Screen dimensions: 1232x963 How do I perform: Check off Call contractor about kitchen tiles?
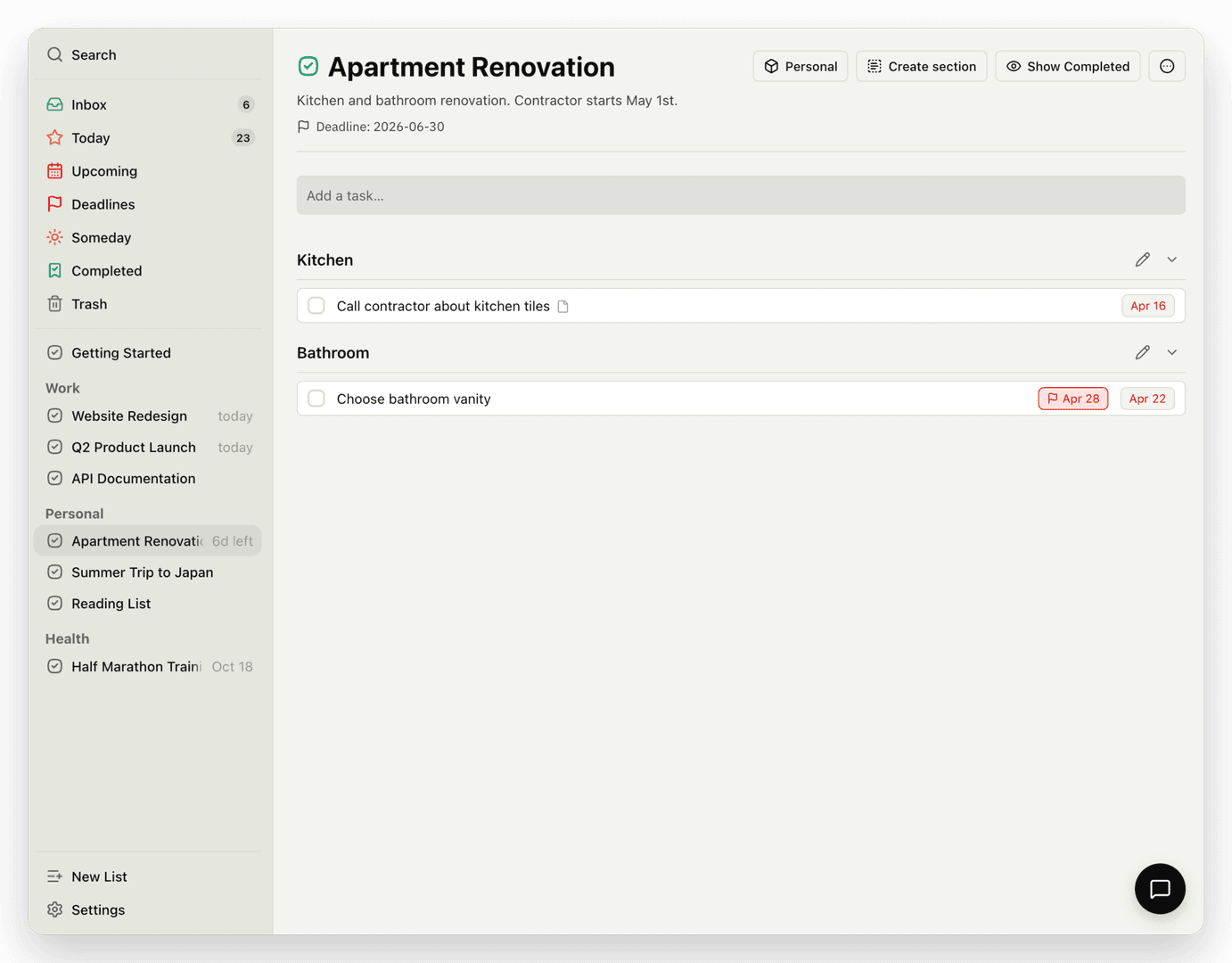pos(316,306)
